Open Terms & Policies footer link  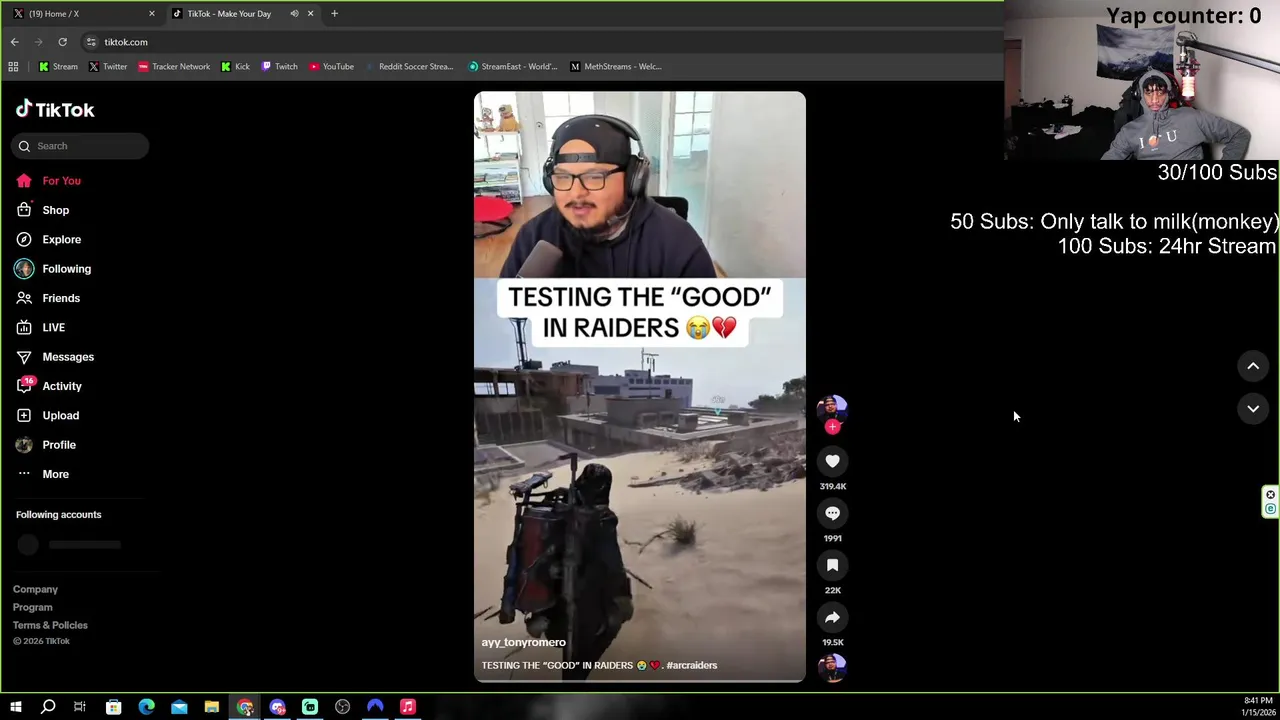tap(50, 625)
